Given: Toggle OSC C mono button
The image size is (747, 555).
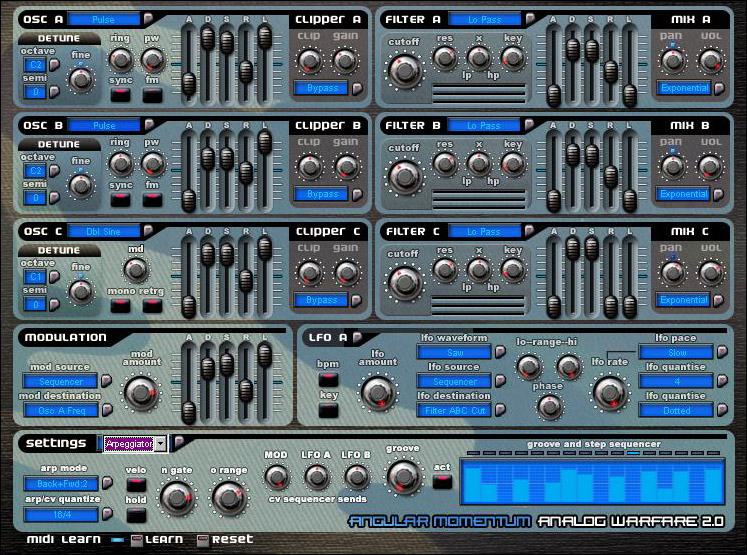Looking at the screenshot, I should point(120,305).
